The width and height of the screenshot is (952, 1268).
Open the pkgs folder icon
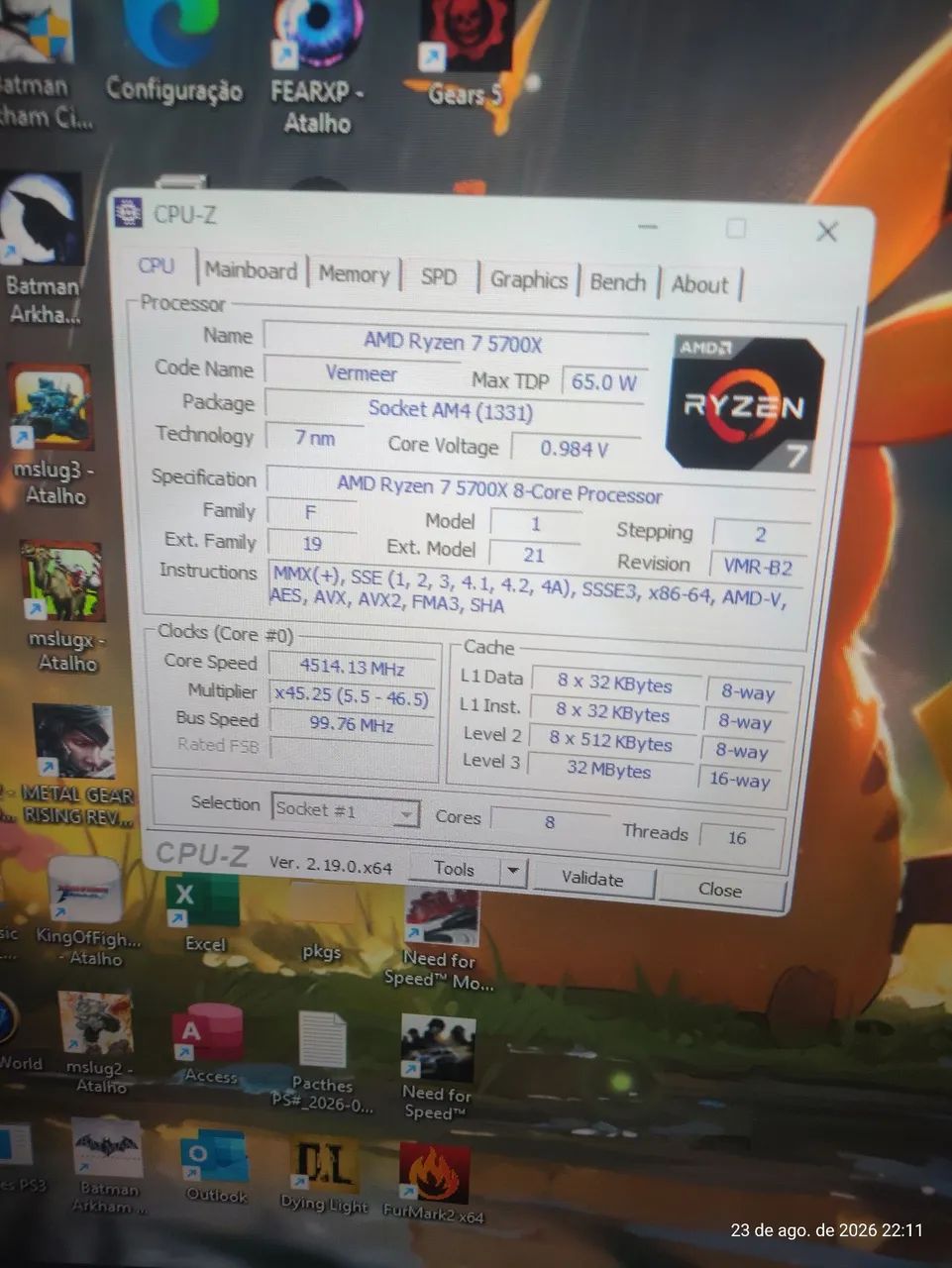(321, 921)
